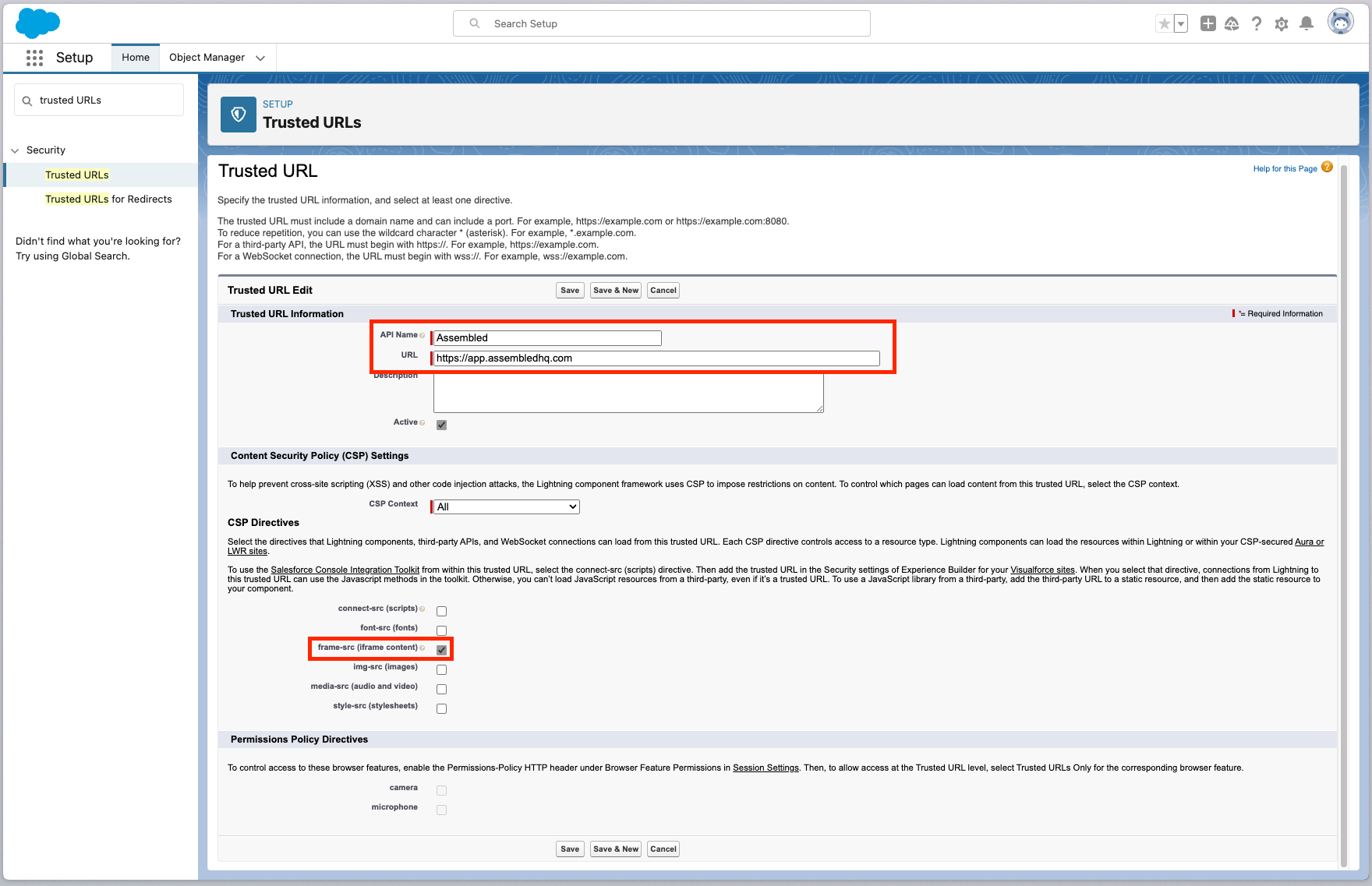The image size is (1372, 886).
Task: Click the top Cancel button
Action: pyautogui.click(x=663, y=291)
